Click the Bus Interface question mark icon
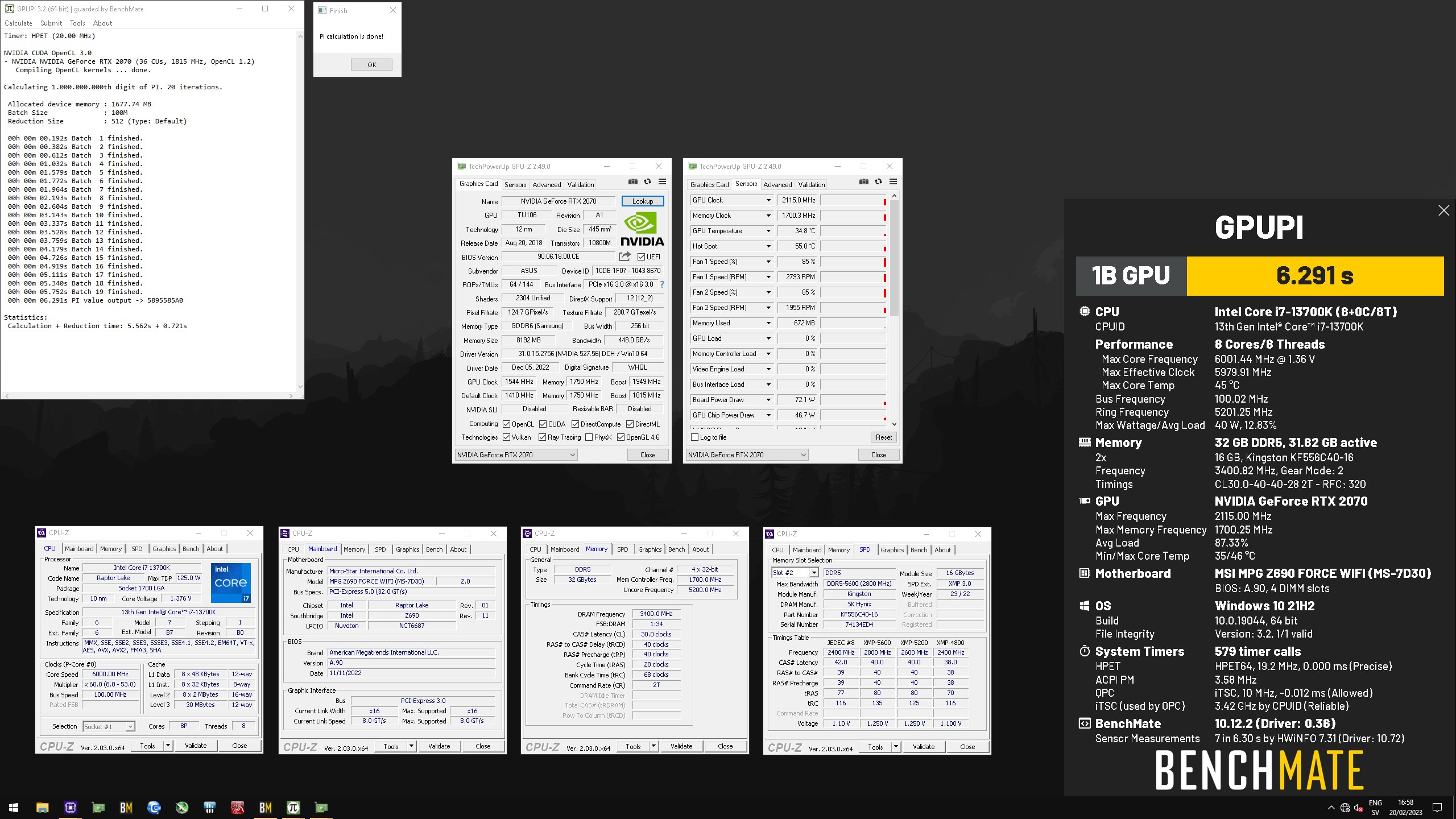This screenshot has height=819, width=1456. [x=662, y=284]
